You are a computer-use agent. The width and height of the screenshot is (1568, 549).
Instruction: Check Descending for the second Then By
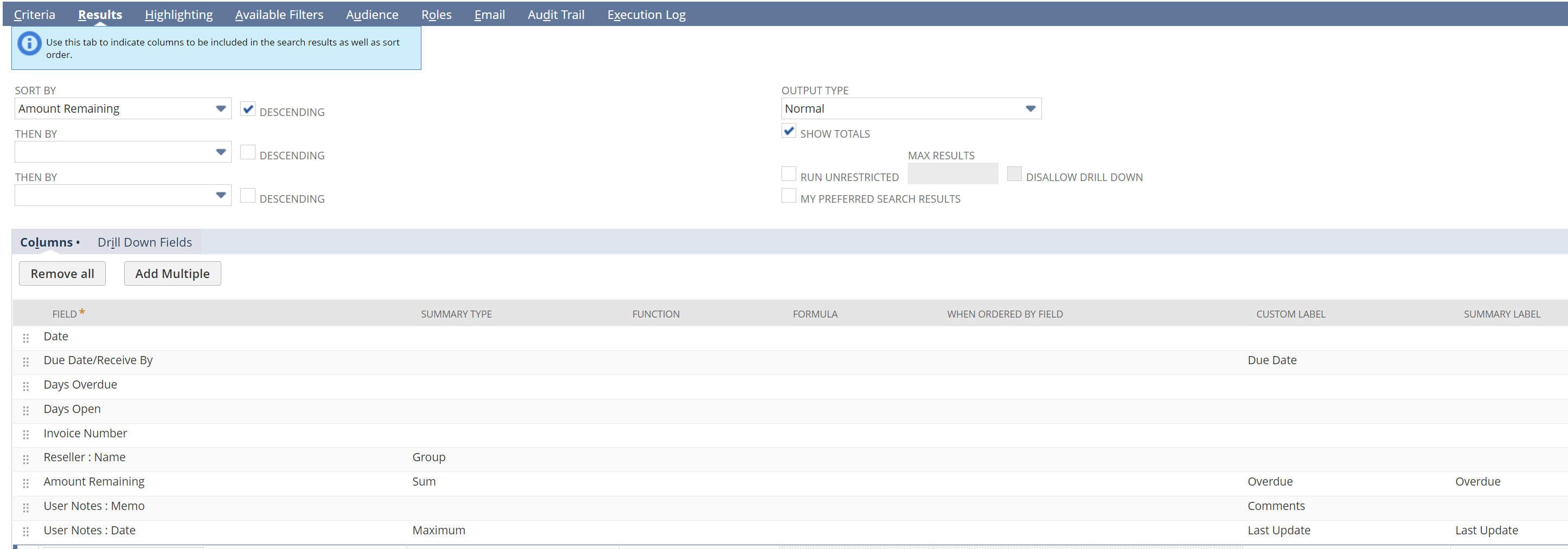248,195
